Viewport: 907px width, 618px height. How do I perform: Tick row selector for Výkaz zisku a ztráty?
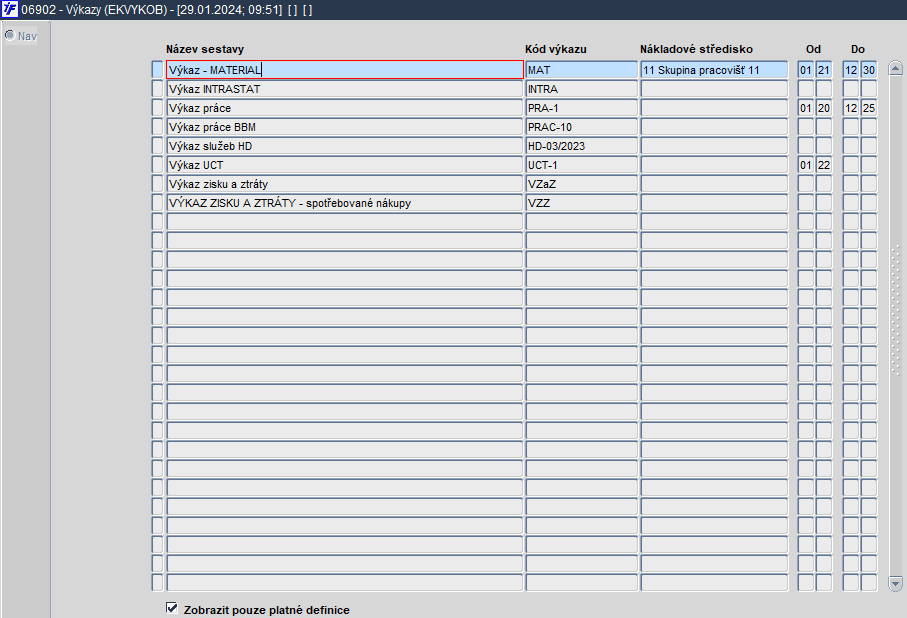point(157,184)
